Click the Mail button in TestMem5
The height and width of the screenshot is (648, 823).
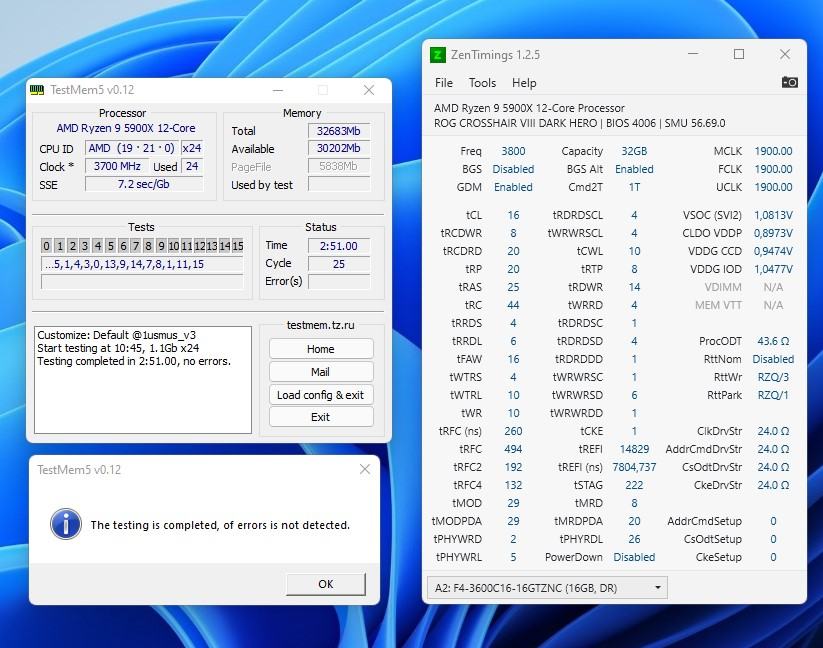tap(321, 372)
